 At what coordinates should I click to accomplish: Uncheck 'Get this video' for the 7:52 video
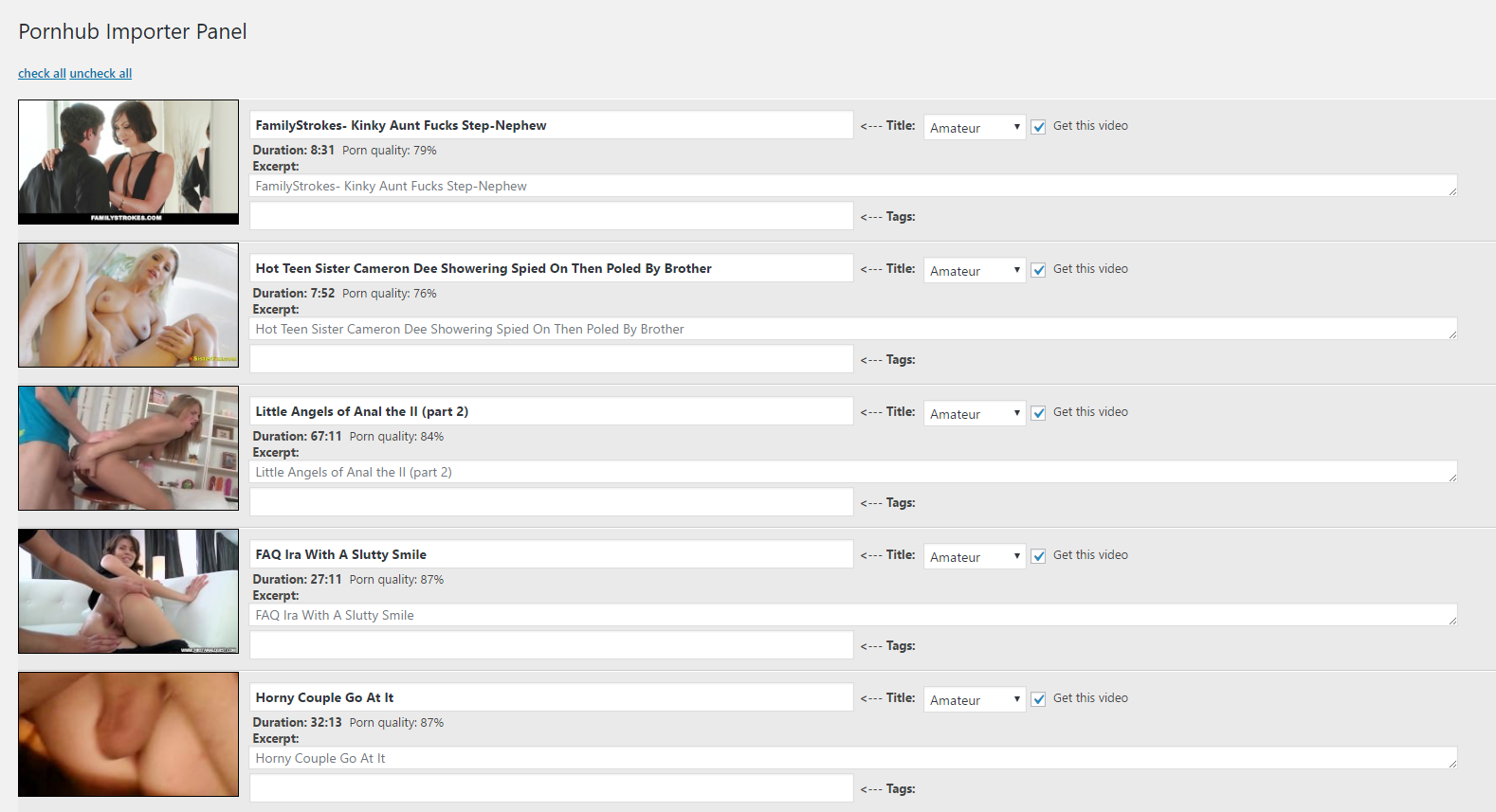pos(1038,270)
